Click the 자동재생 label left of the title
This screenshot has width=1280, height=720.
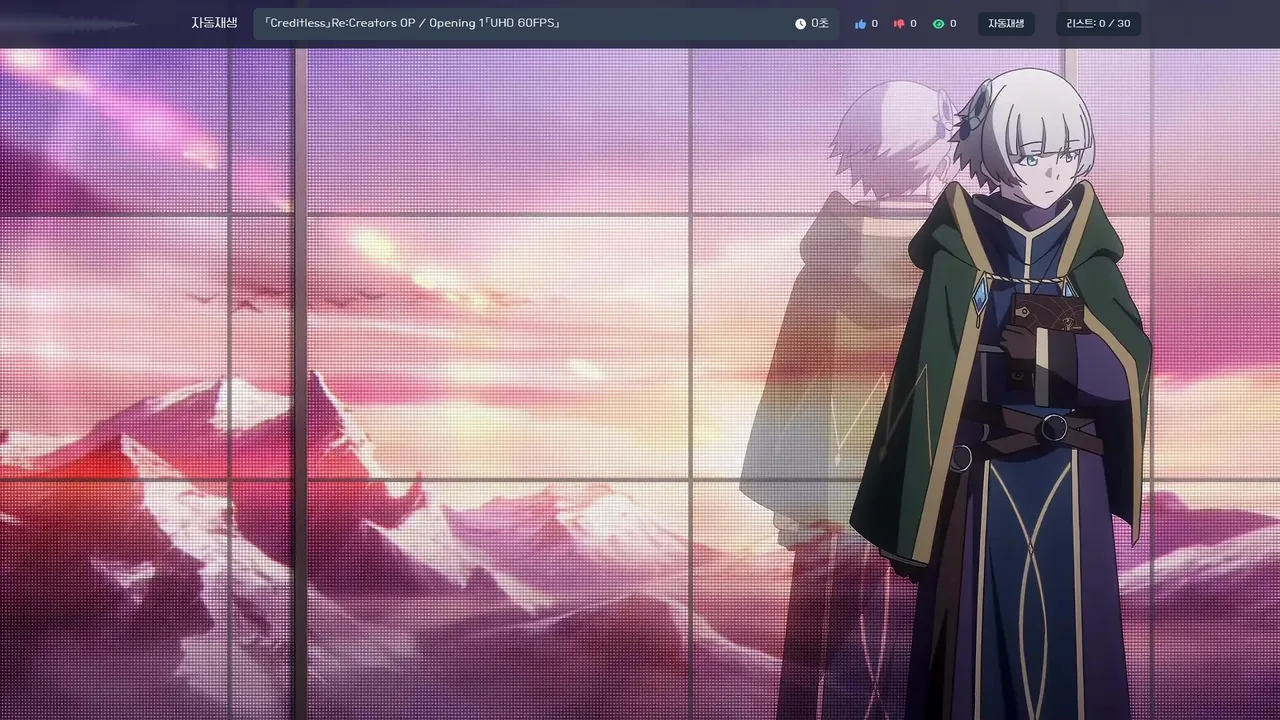[x=214, y=23]
